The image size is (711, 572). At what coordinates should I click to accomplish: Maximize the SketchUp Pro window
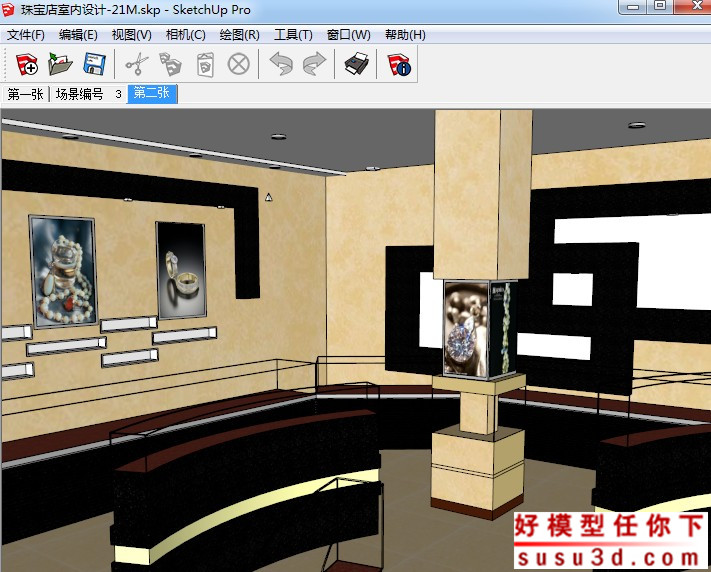click(660, 6)
